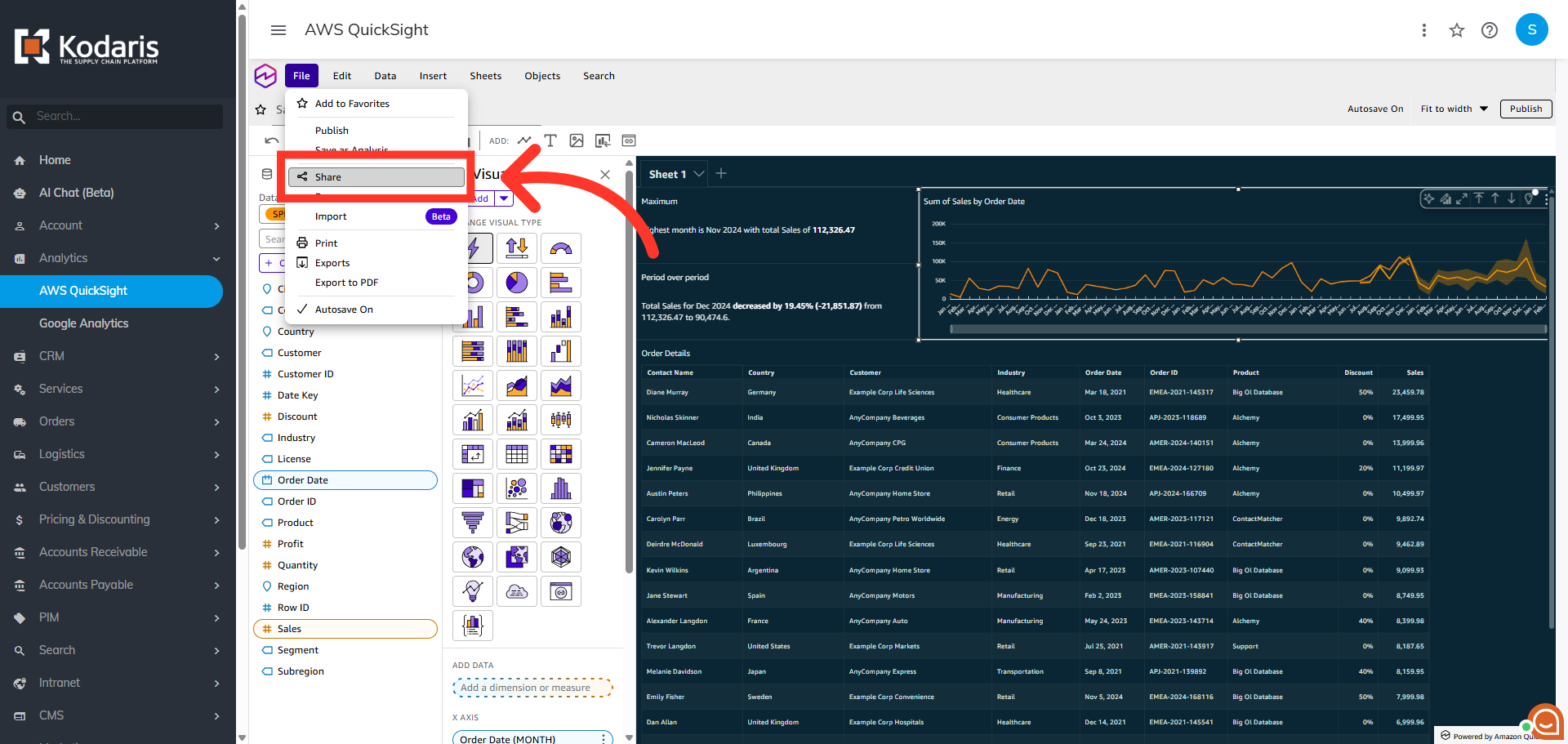Viewport: 1568px width, 744px height.
Task: Open the Order Date (MONTH) field options
Action: coord(603,738)
